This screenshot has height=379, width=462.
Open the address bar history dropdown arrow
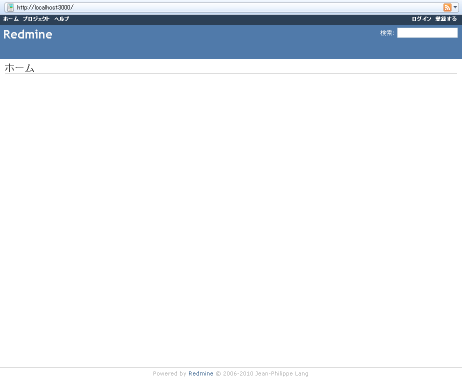[455, 7]
